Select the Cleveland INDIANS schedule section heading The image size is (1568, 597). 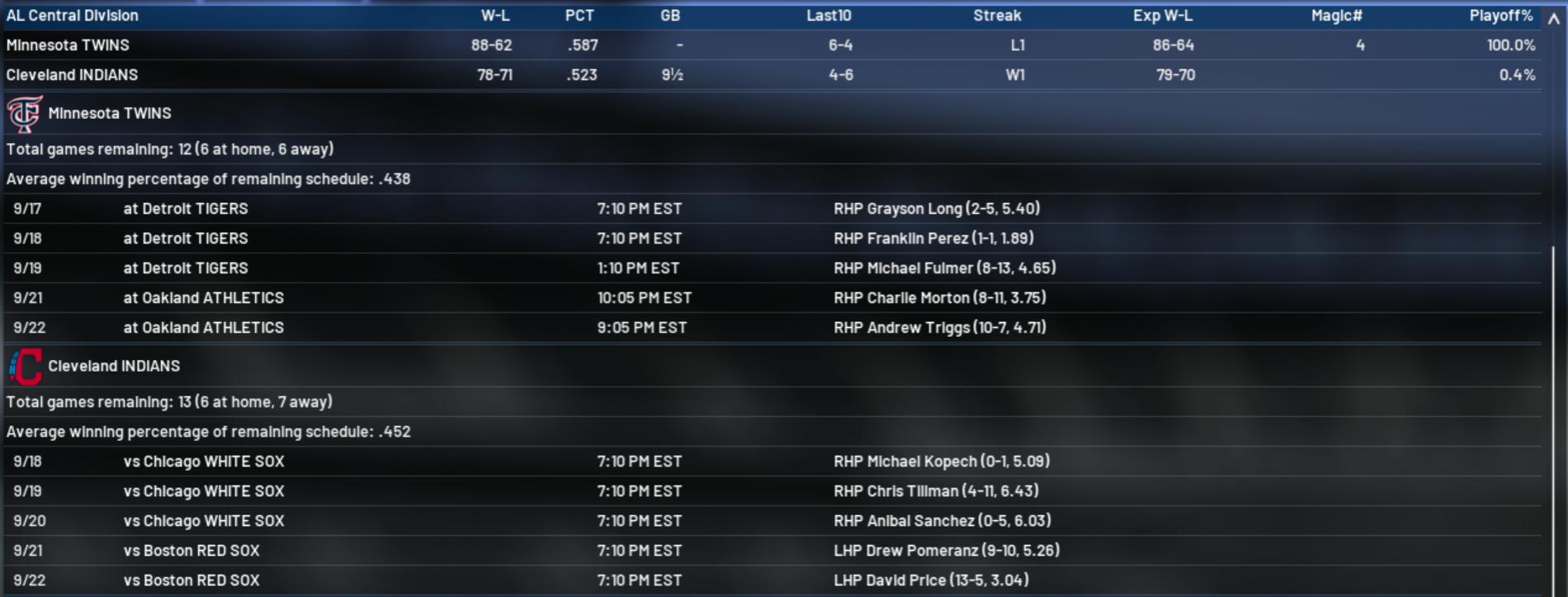114,366
